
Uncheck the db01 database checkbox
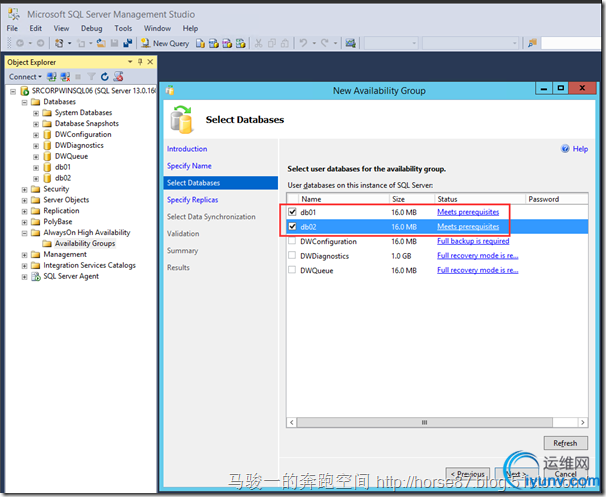(x=292, y=212)
